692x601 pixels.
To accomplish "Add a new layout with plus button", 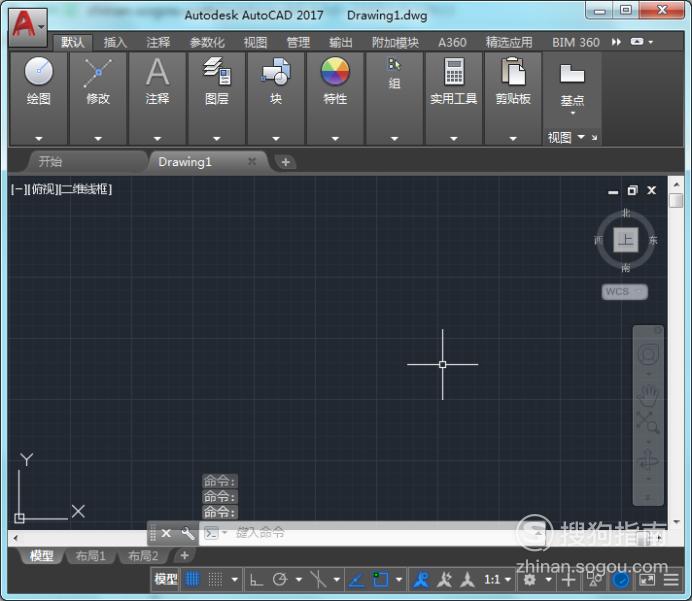I will (x=184, y=556).
